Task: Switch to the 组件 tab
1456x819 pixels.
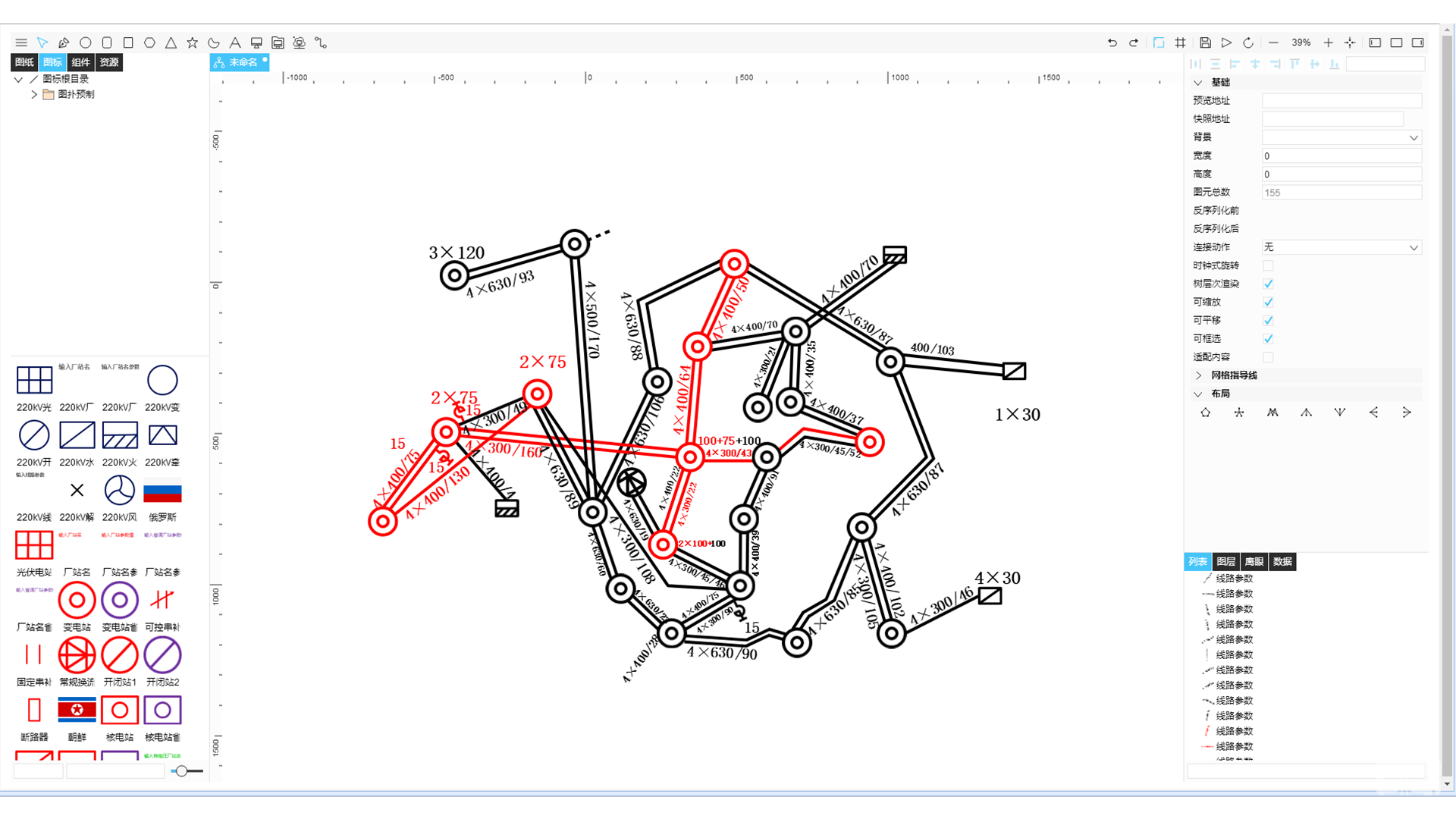Action: 80,62
